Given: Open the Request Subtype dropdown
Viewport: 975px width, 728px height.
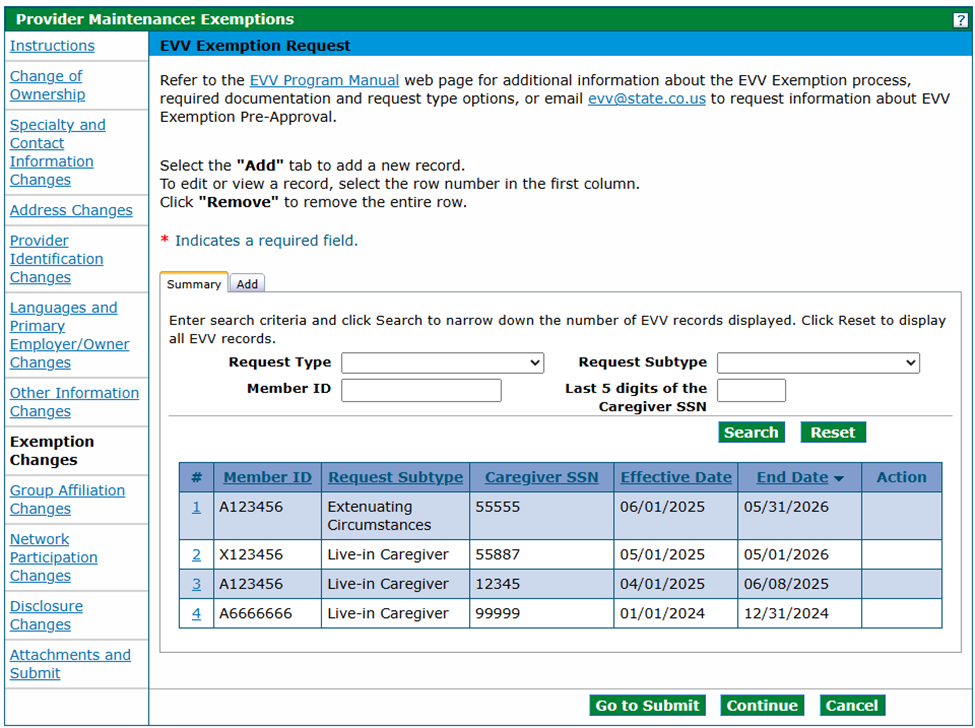Looking at the screenshot, I should point(818,363).
